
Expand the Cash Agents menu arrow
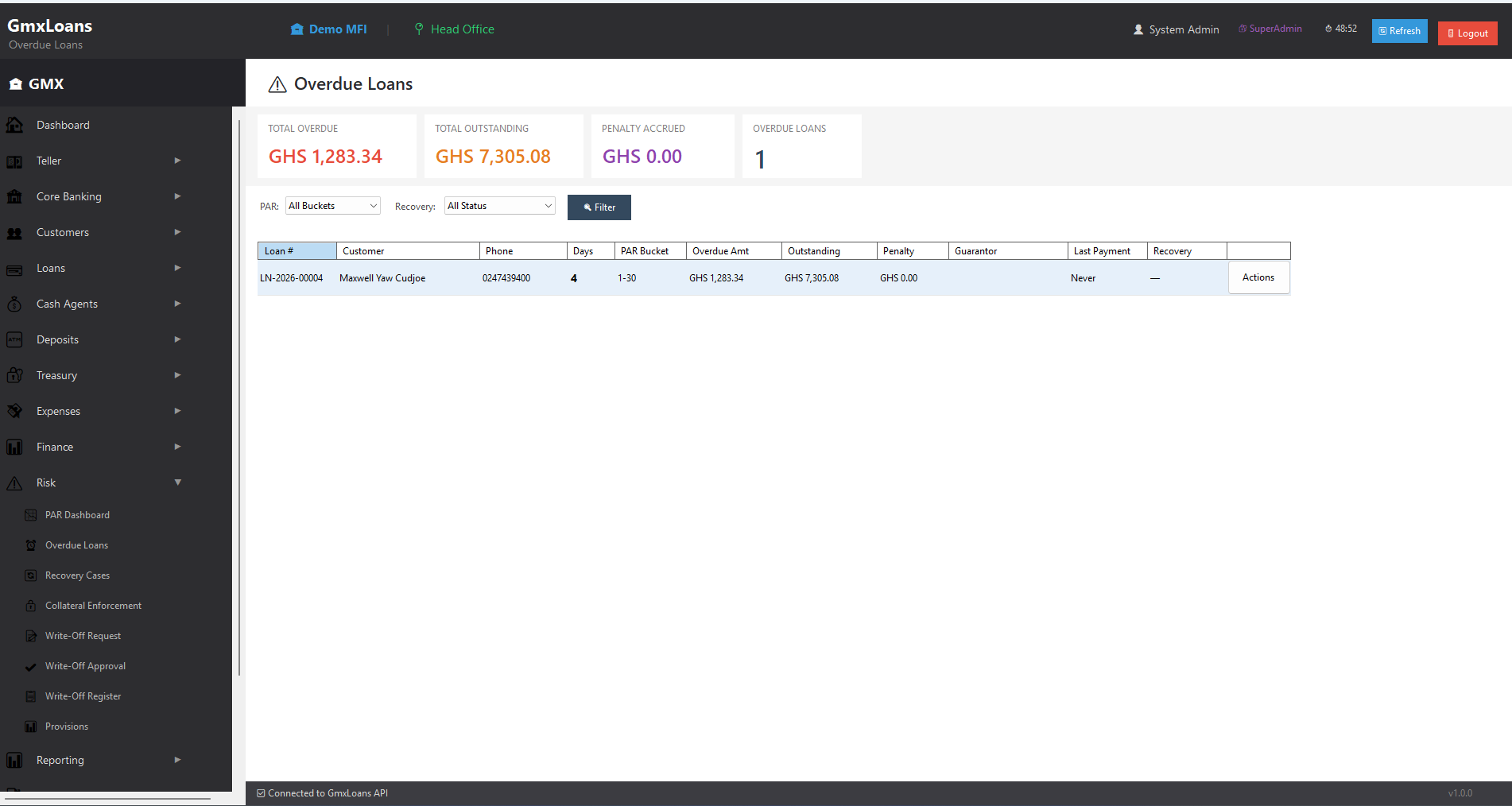coord(178,304)
